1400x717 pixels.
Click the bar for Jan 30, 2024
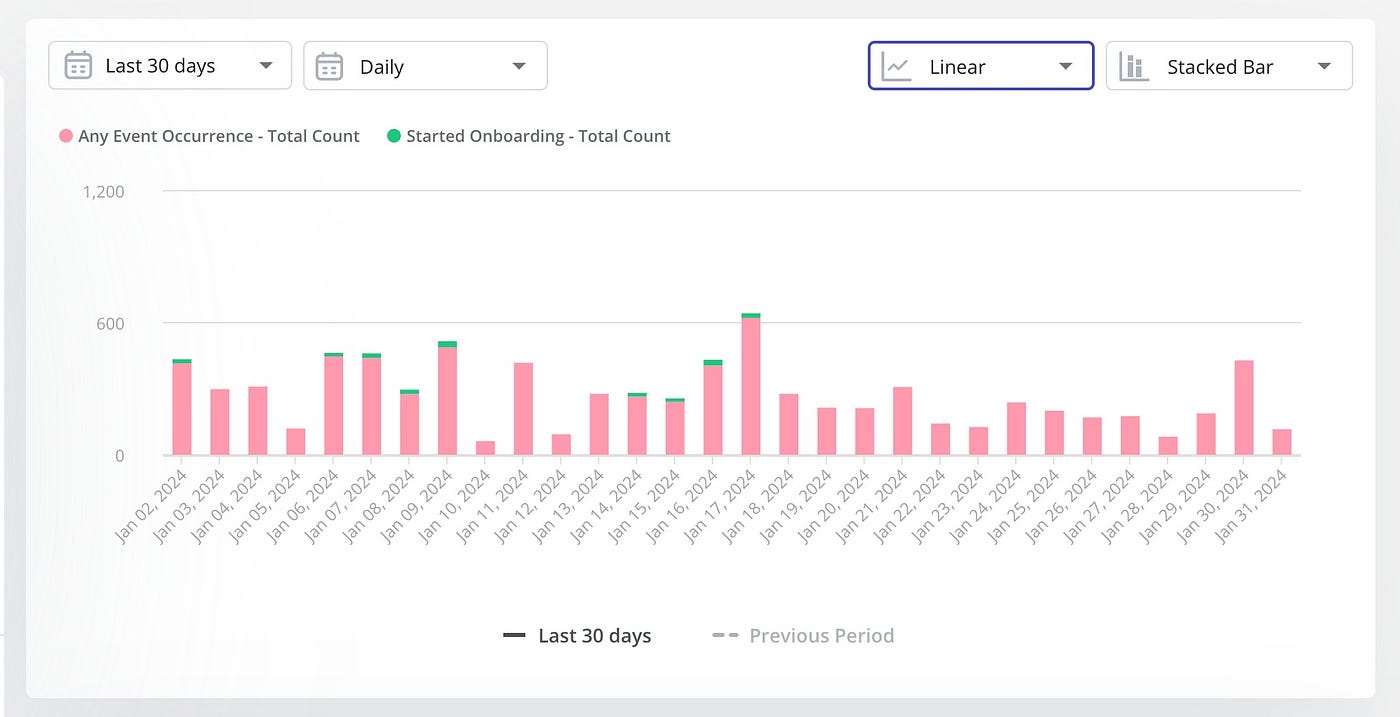click(1244, 408)
